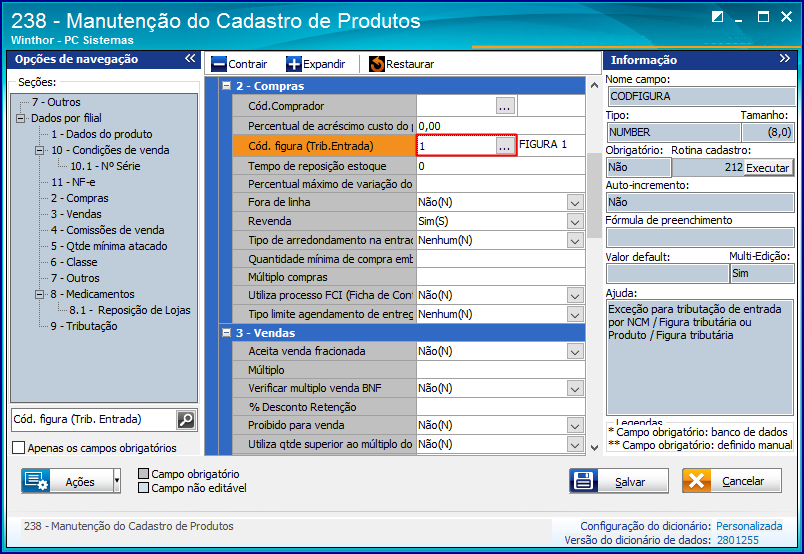Viewport: 804px width, 554px height.
Task: Collapse 10 - Condições de venda node
Action: [39, 150]
